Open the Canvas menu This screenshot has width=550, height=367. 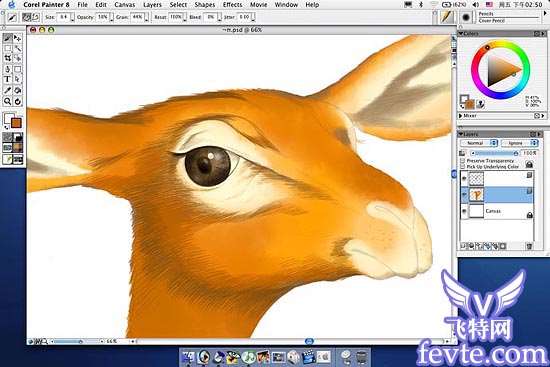coord(125,5)
